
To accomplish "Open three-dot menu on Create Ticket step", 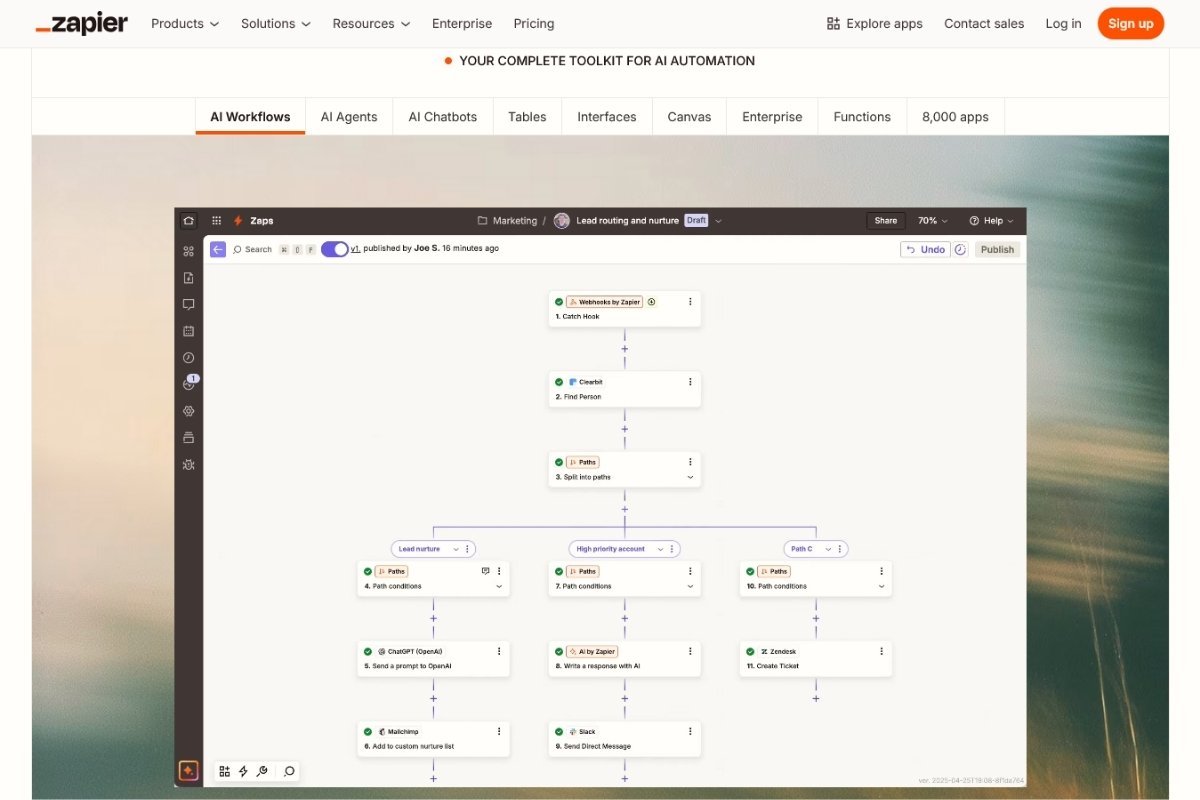I will (881, 651).
